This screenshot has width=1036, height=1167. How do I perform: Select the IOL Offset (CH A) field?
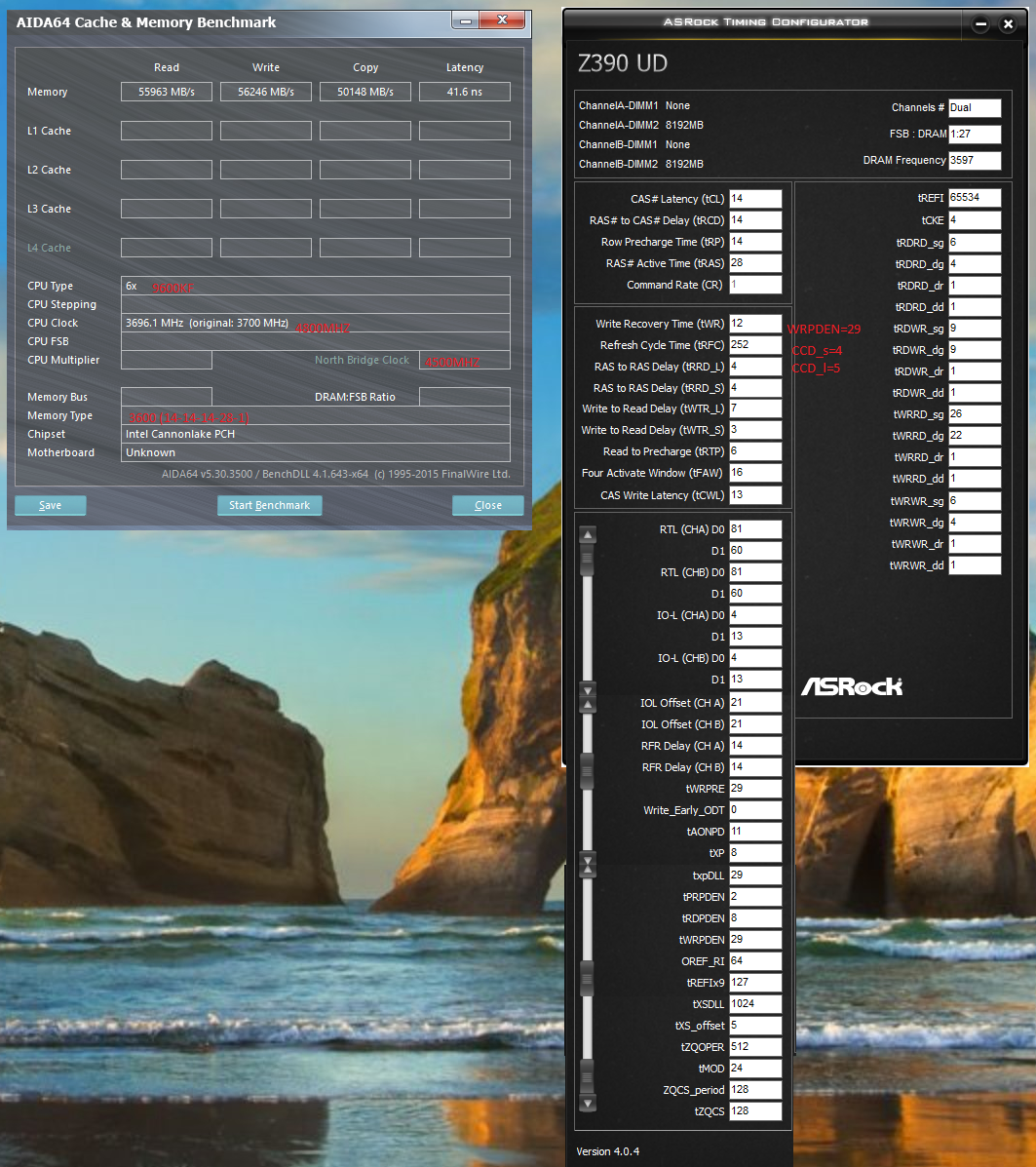point(755,703)
